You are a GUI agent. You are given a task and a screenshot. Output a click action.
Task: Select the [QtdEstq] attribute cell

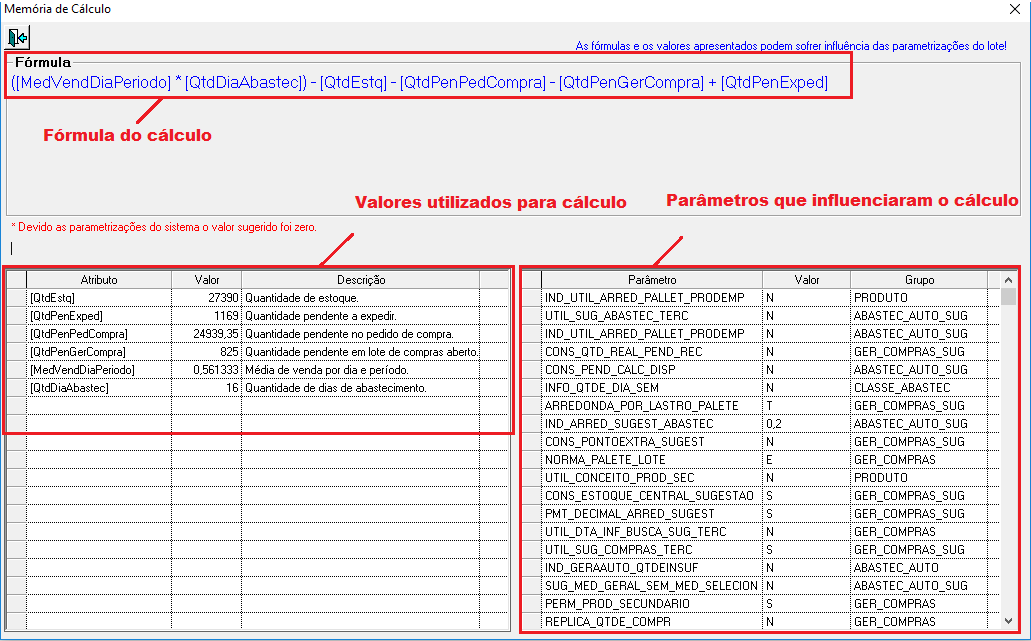99,298
